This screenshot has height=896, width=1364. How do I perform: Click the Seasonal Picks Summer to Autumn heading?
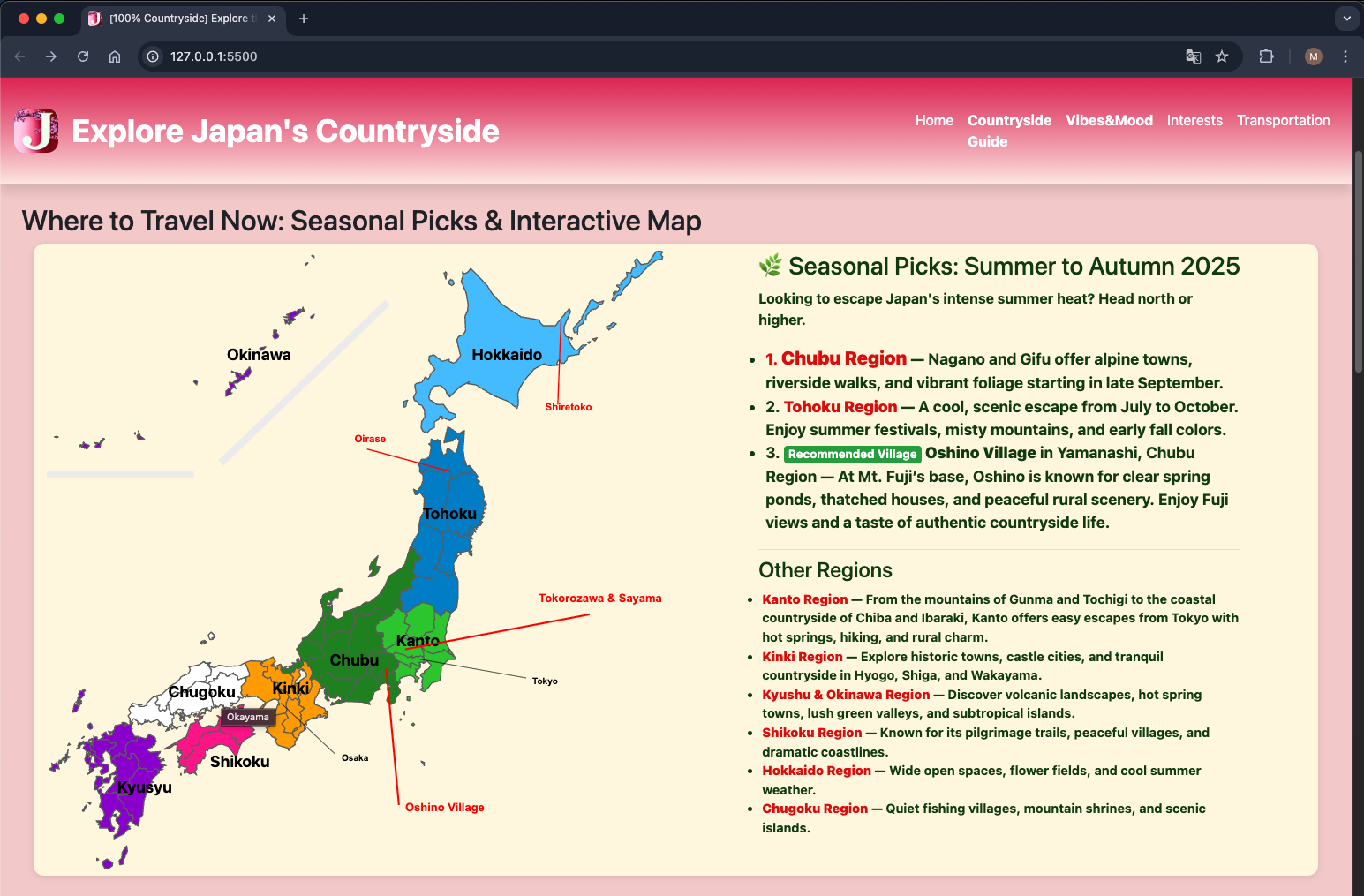click(999, 266)
